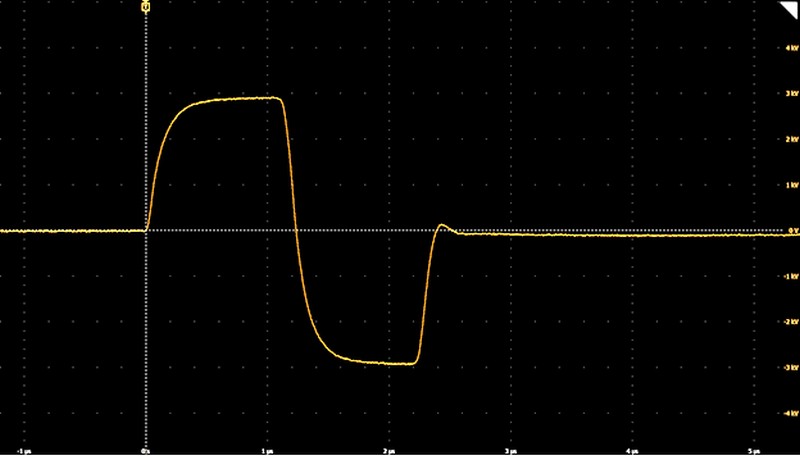Select the yellow trigger position marker at top
This screenshot has height=456, width=800.
(x=146, y=7)
